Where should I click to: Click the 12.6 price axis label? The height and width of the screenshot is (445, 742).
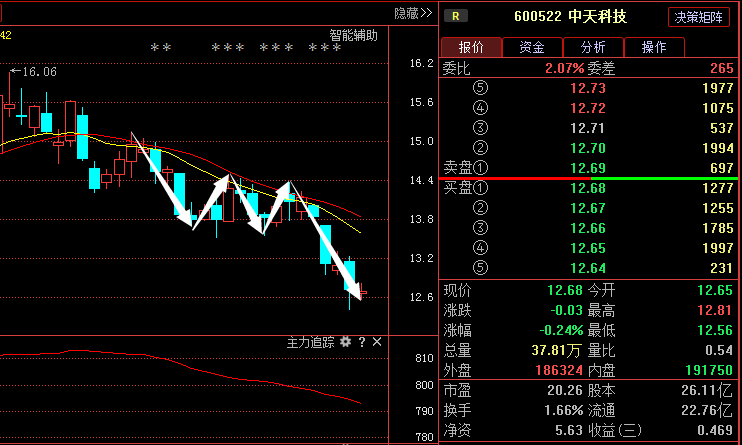[x=421, y=297]
